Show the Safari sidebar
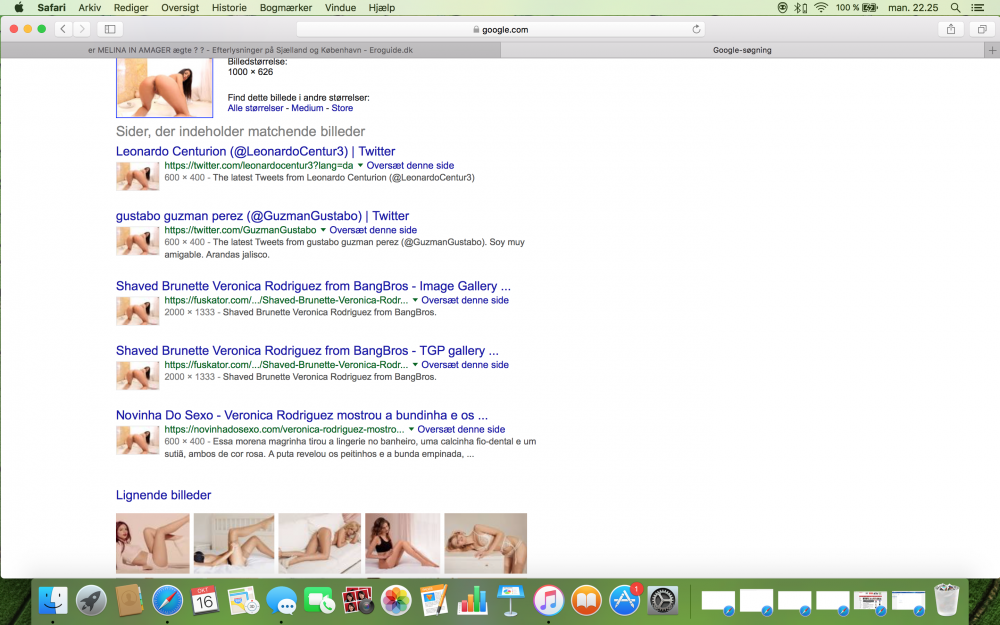This screenshot has width=1000, height=625. tap(110, 29)
